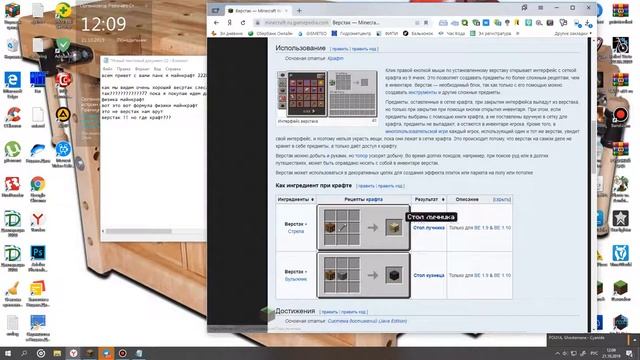Open the Yandex home button in toolbar
This screenshot has height=360, width=640.
(230, 23)
